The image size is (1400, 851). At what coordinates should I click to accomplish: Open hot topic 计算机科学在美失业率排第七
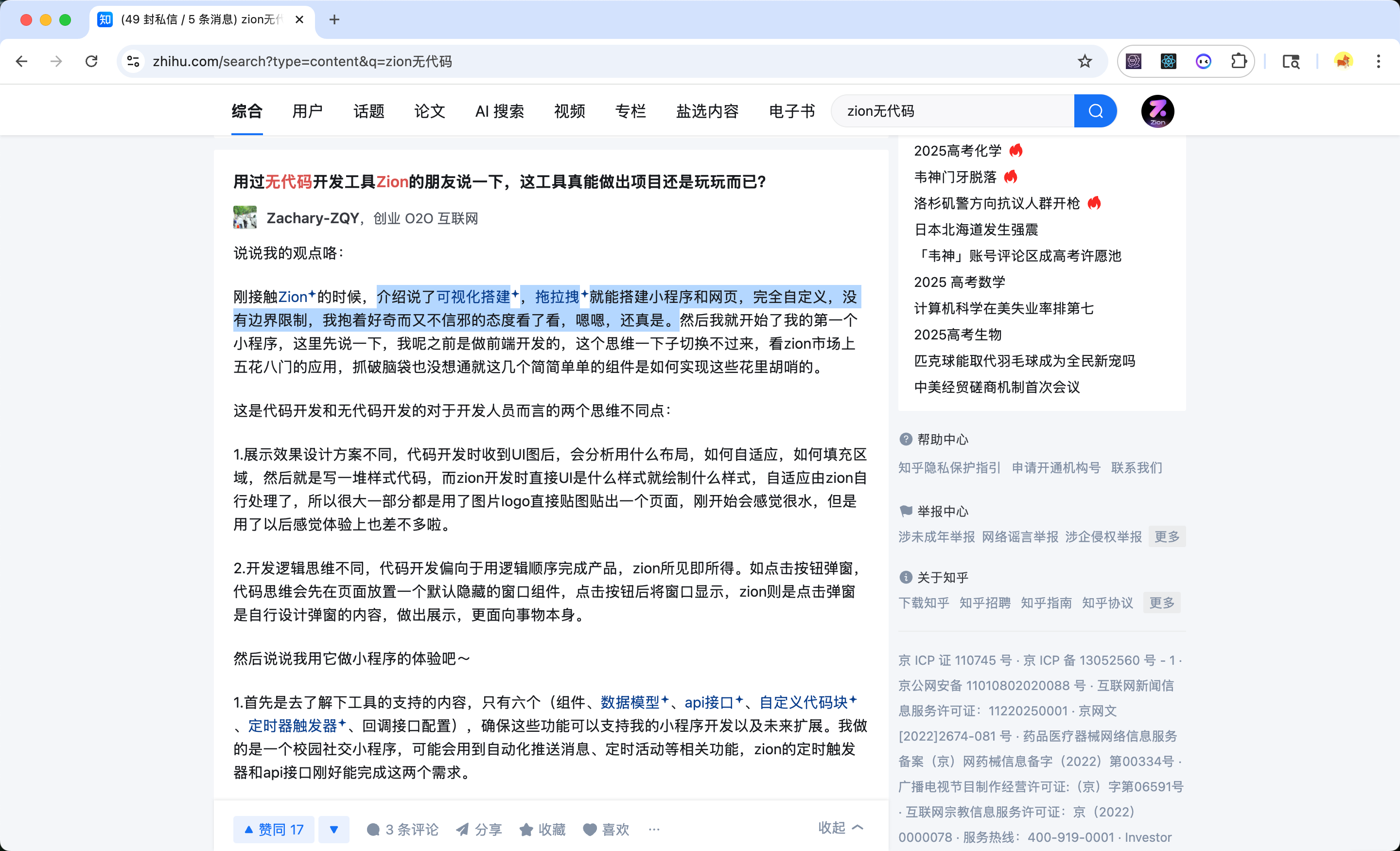point(1003,308)
